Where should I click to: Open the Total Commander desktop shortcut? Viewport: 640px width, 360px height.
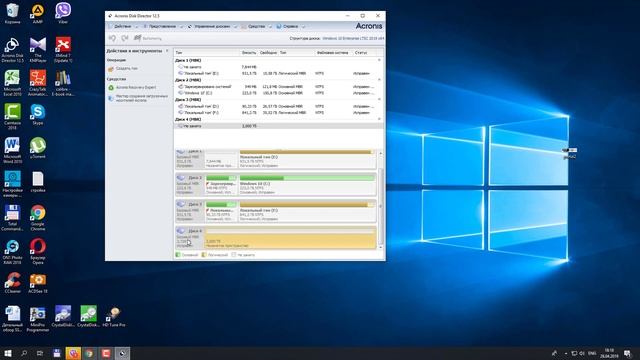[12, 218]
